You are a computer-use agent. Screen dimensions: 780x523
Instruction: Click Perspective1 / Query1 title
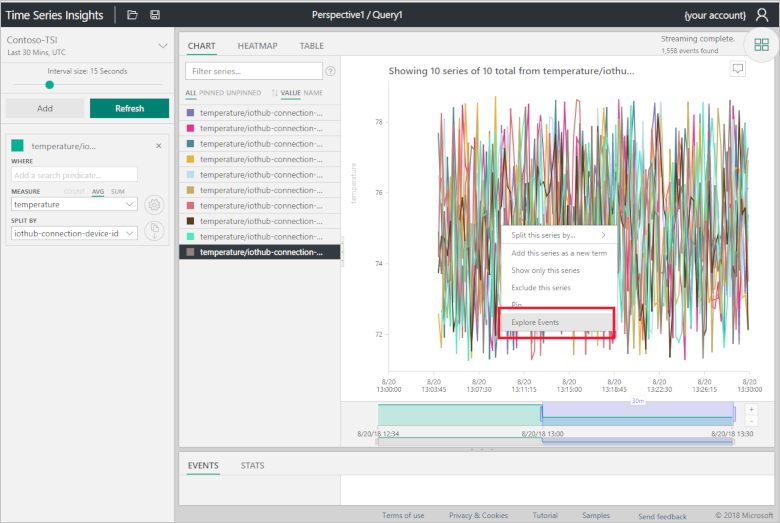(357, 15)
